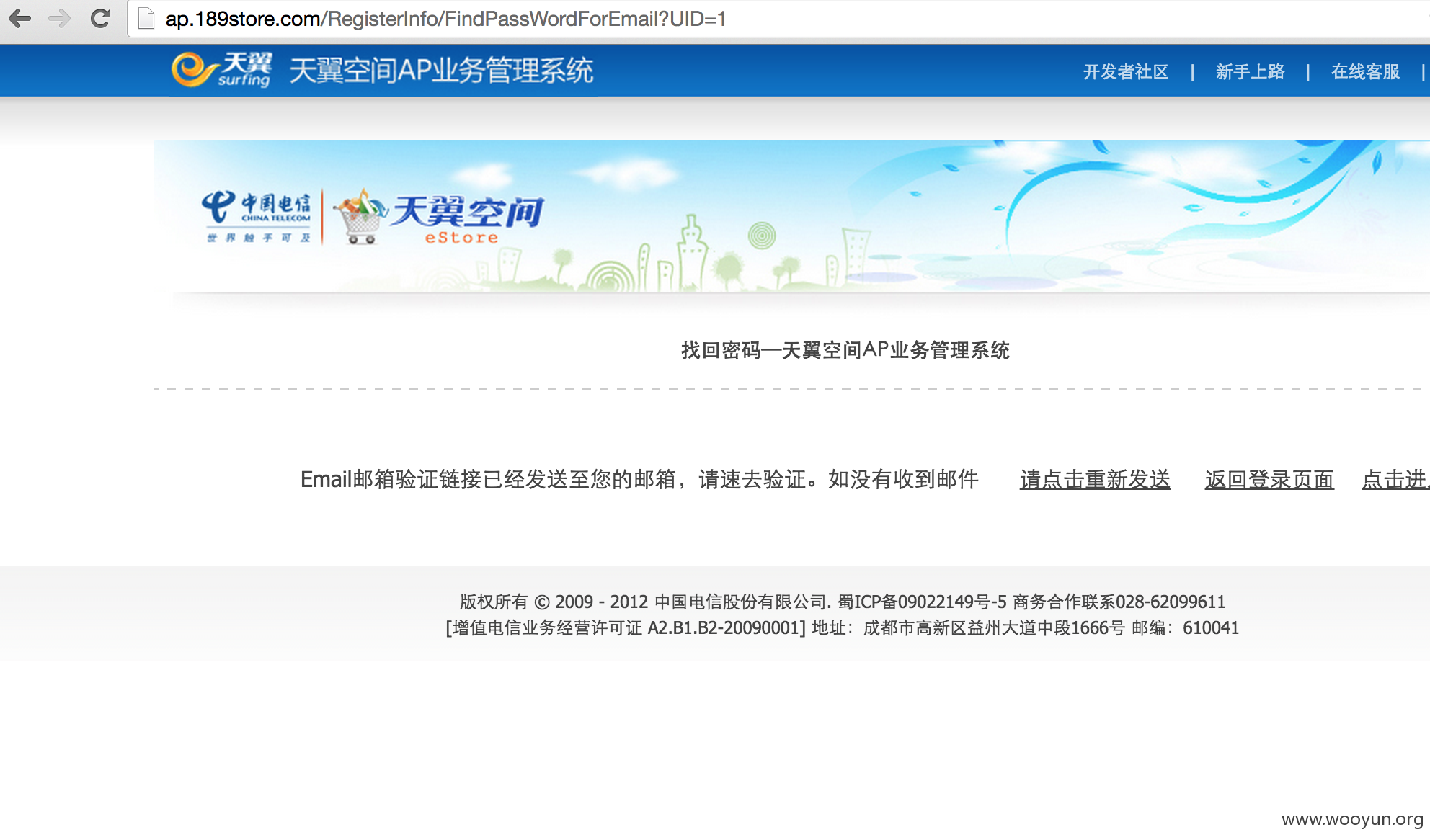The height and width of the screenshot is (840, 1430).
Task: Click the 增值电信业务经营许可证 footer line
Action: click(x=842, y=627)
